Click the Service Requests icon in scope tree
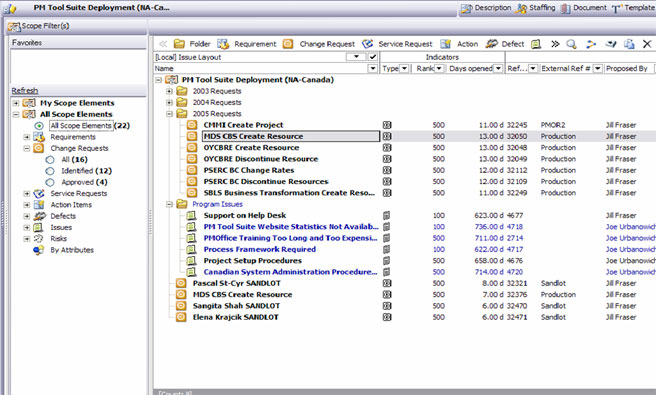Screen dimensions: 656x395 coord(39,193)
